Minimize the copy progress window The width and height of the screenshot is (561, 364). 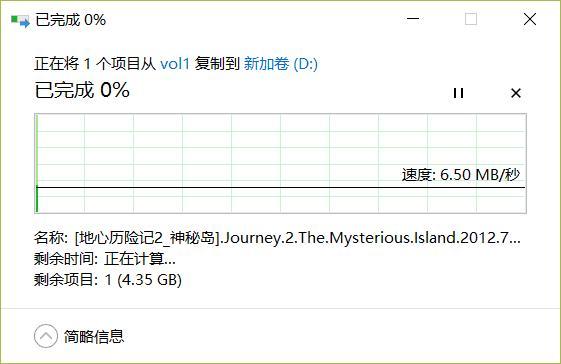(413, 19)
